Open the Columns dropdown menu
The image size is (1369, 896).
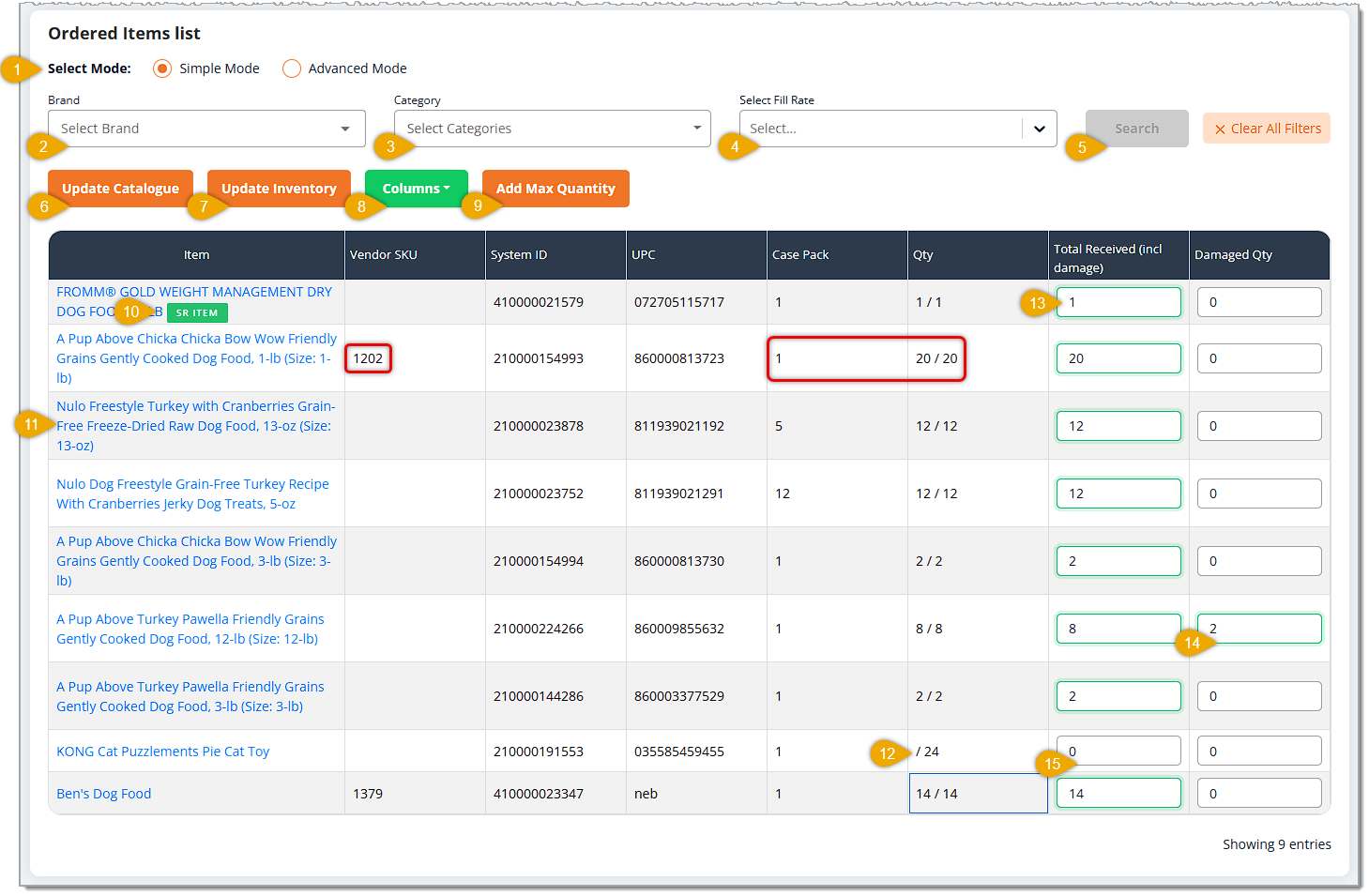tap(416, 189)
